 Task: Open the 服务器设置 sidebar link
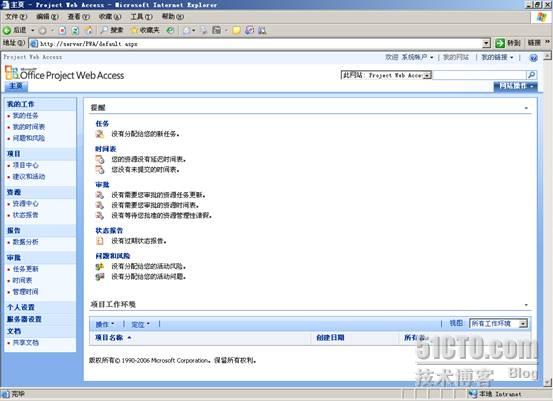pyautogui.click(x=24, y=319)
